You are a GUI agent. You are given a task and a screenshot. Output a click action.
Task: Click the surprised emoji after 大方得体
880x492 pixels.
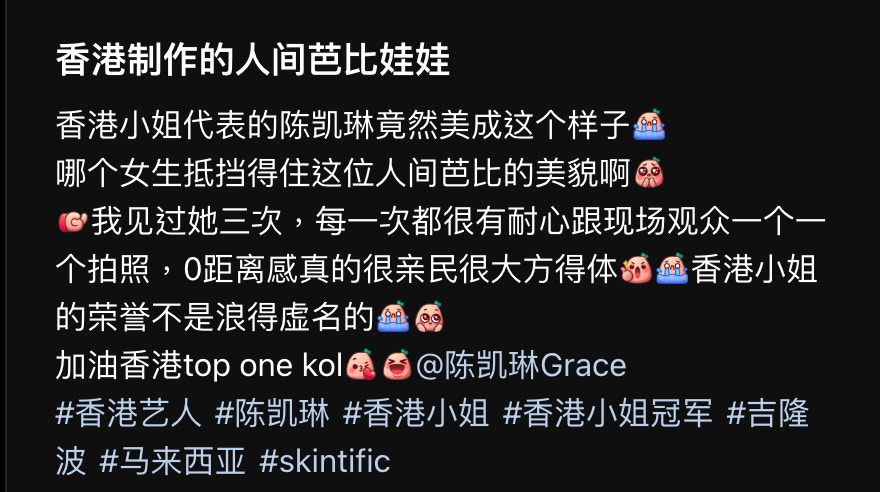coord(636,269)
